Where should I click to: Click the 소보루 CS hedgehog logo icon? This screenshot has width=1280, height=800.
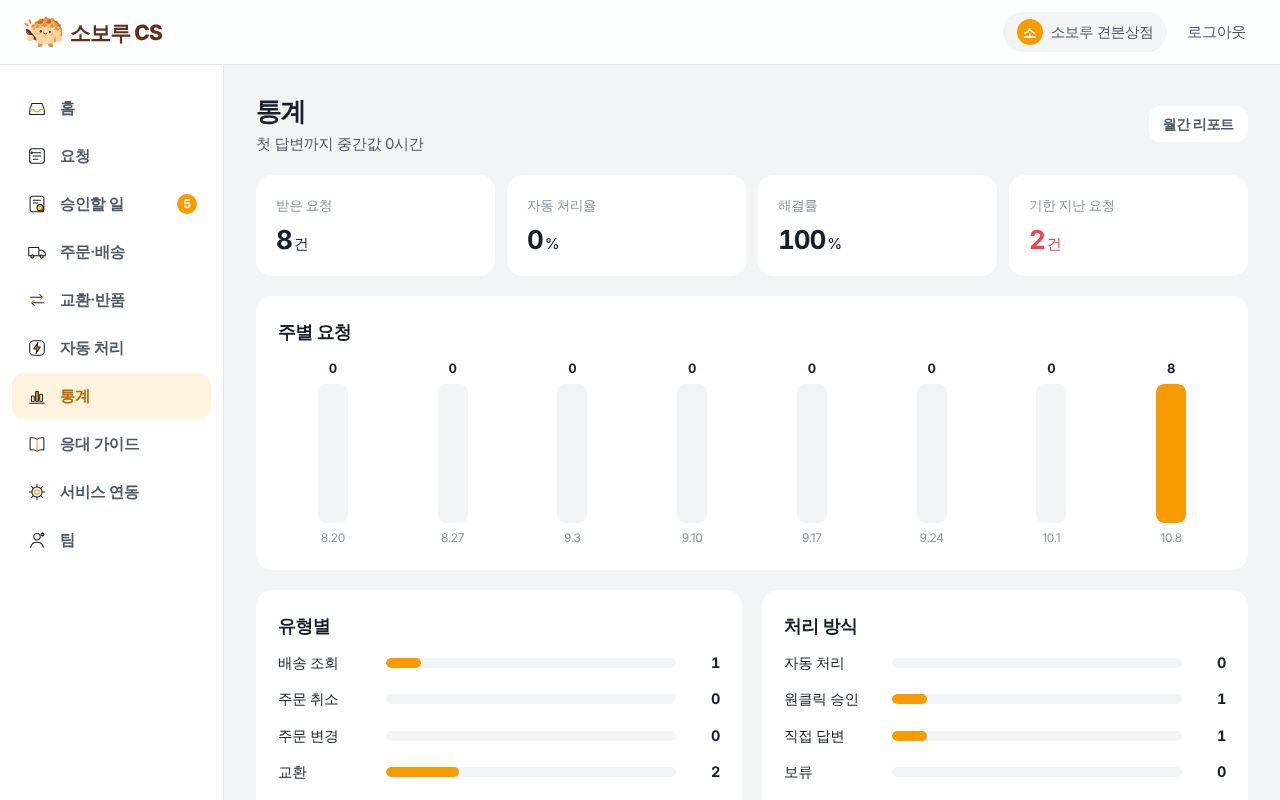pyautogui.click(x=44, y=32)
